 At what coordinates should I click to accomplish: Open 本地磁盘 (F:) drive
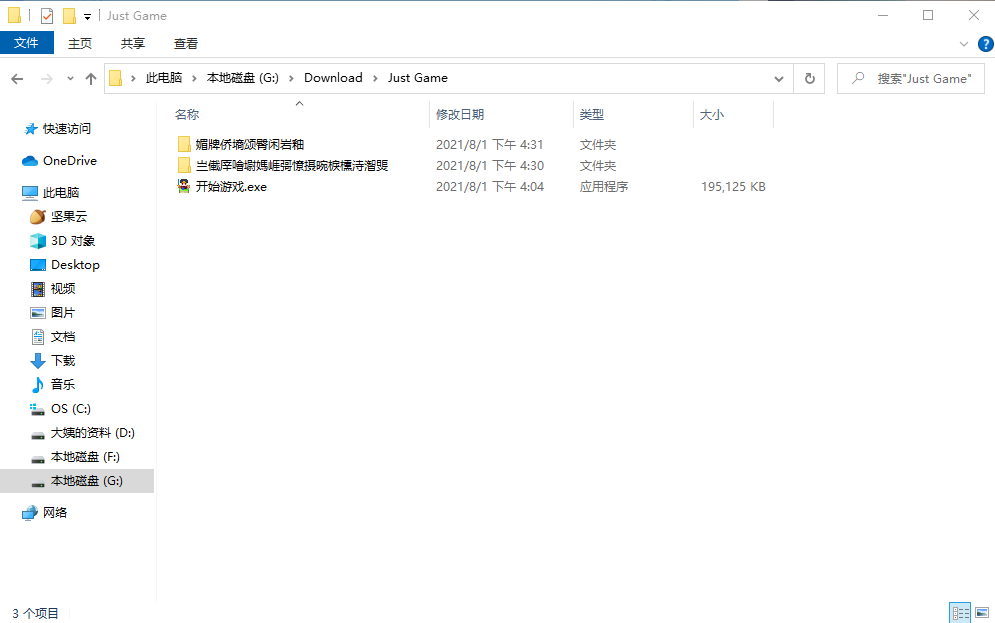click(x=84, y=457)
